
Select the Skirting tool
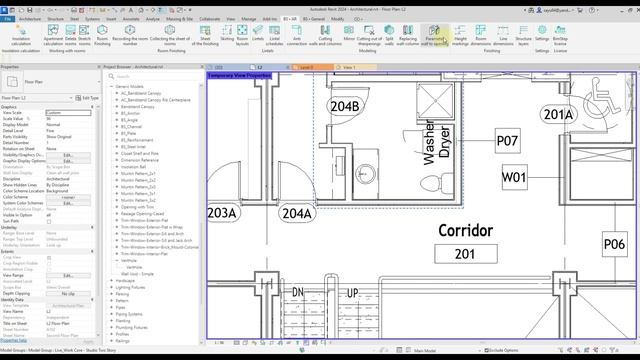pyautogui.click(x=227, y=33)
